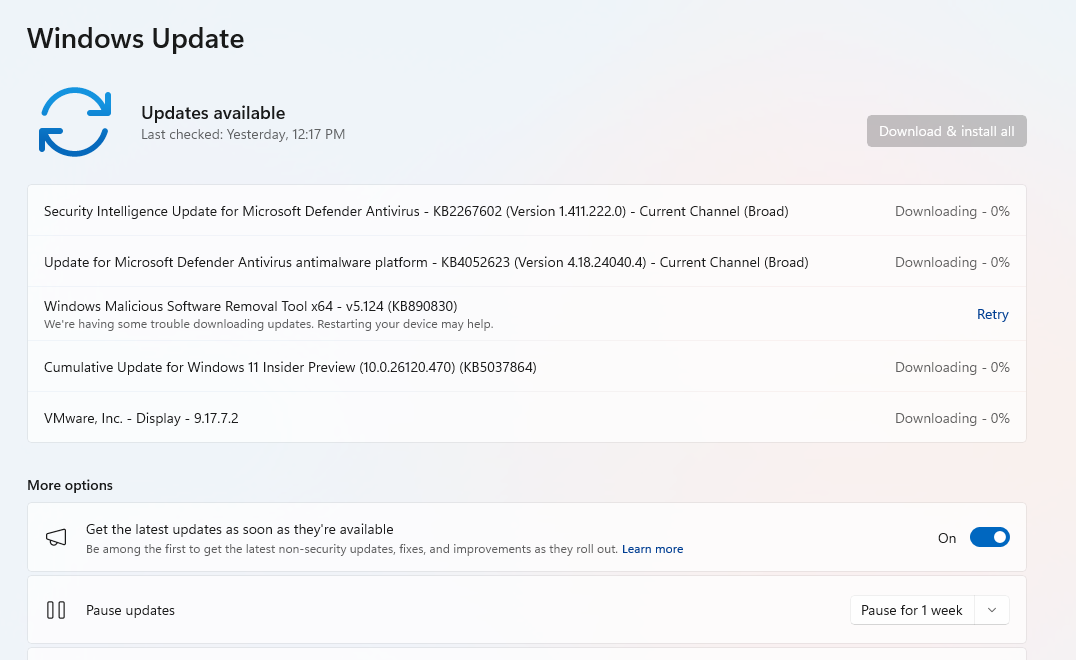1076x660 pixels.
Task: Select the Cumulative Update KB5037864 entry
Action: [x=290, y=367]
